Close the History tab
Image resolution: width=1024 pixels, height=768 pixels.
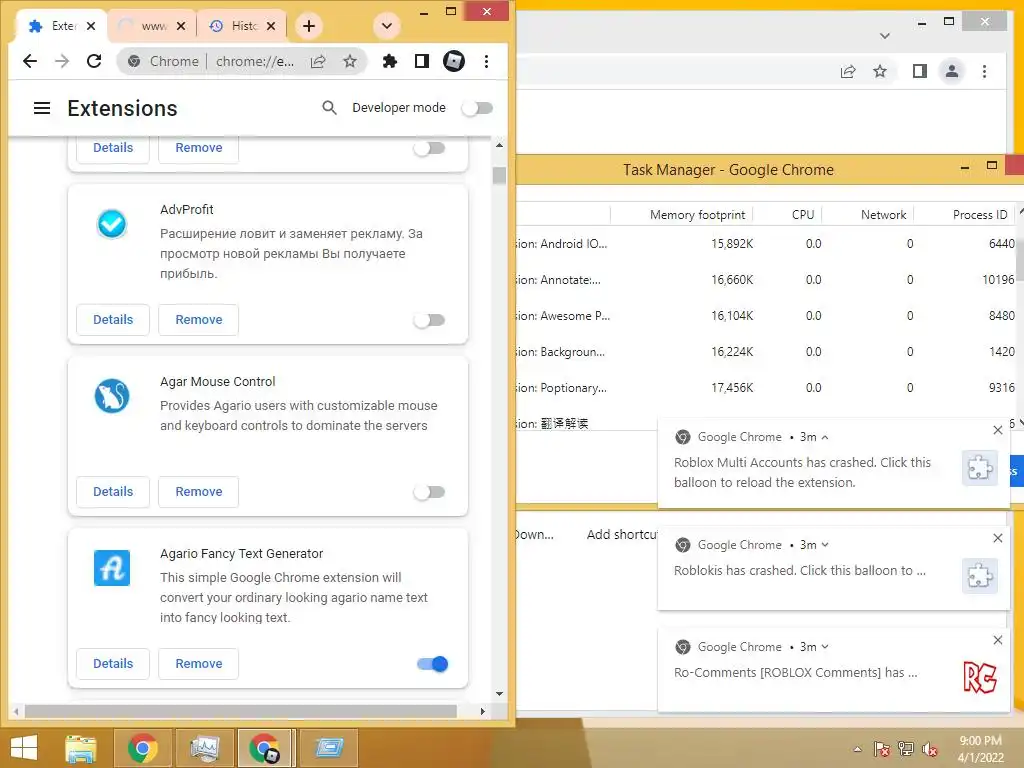271,26
